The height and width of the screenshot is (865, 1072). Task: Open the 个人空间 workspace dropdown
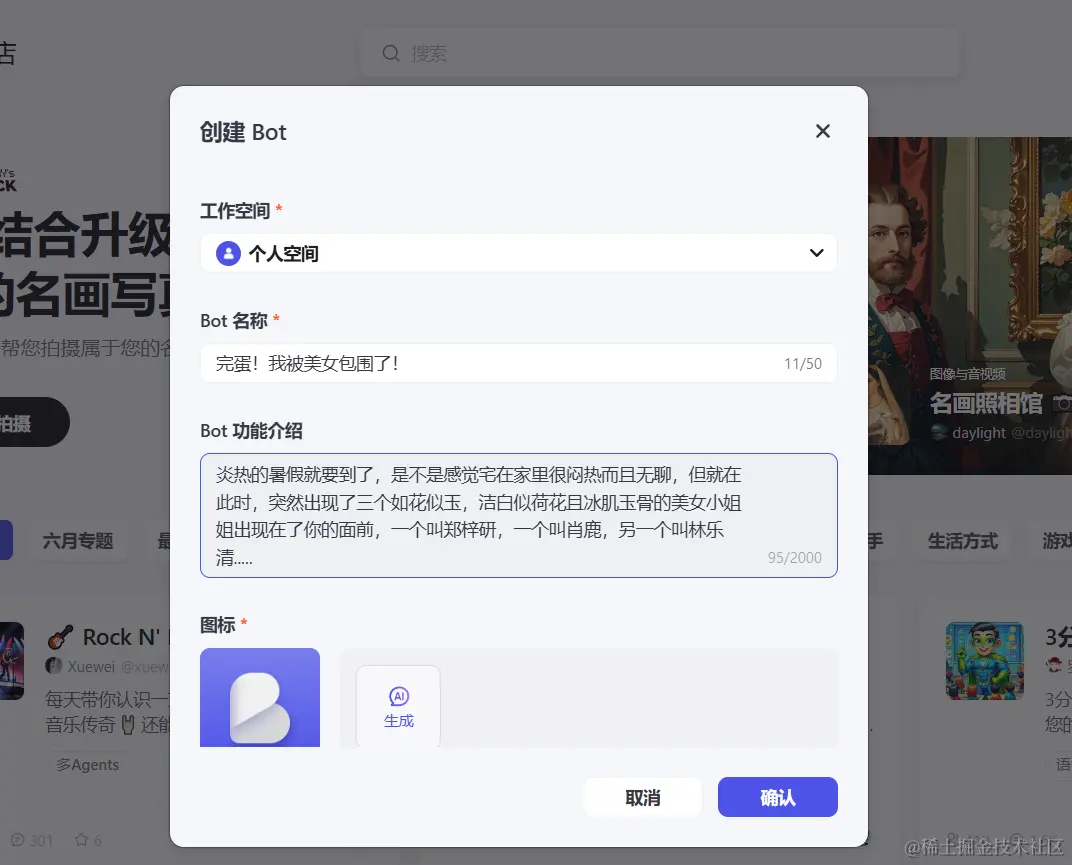coord(518,253)
